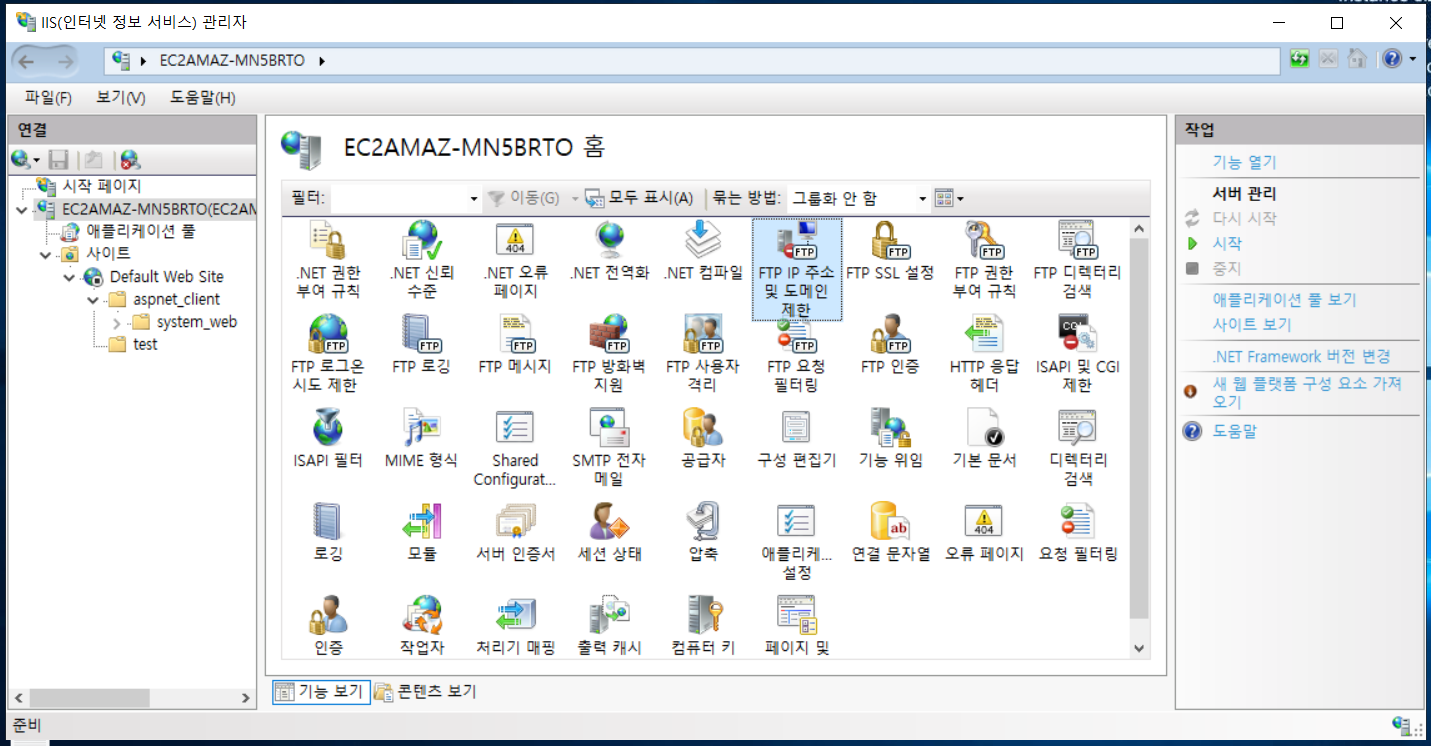
Task: Select the FTP 방화벽 지원 icon
Action: pyautogui.click(x=609, y=354)
